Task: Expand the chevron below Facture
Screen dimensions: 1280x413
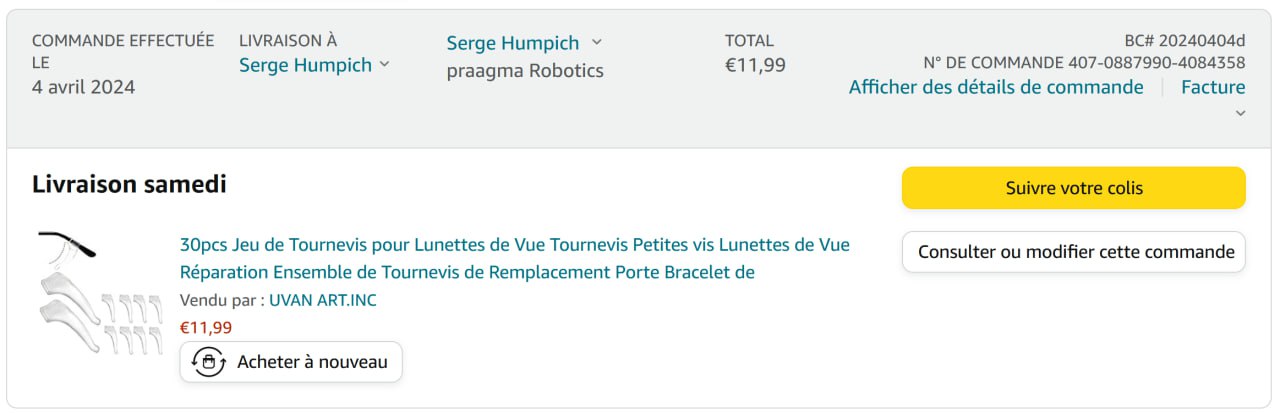Action: [1240, 113]
